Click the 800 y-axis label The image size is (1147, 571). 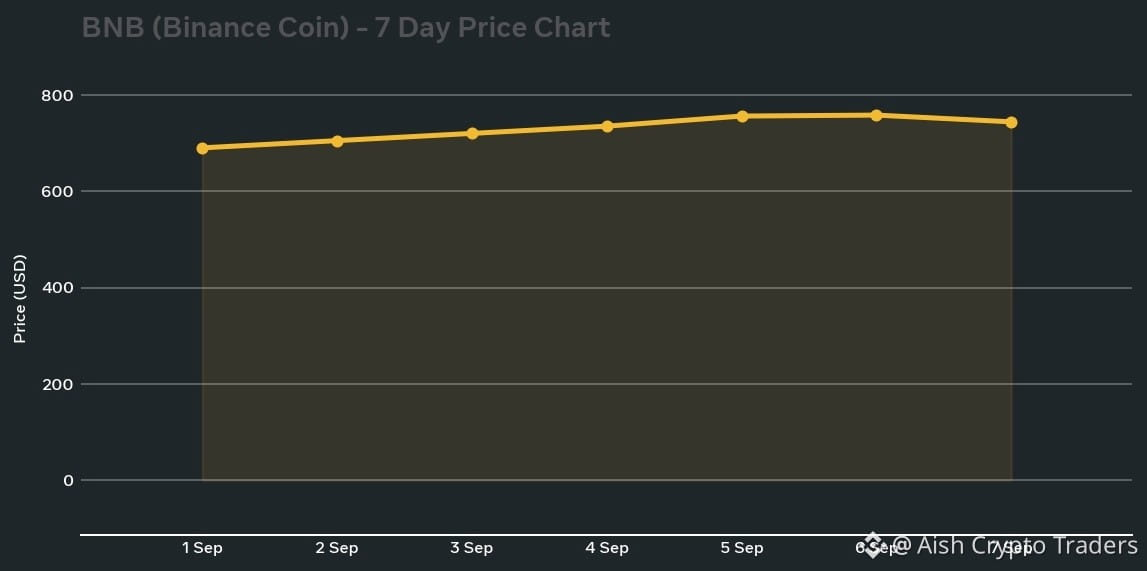click(x=57, y=95)
